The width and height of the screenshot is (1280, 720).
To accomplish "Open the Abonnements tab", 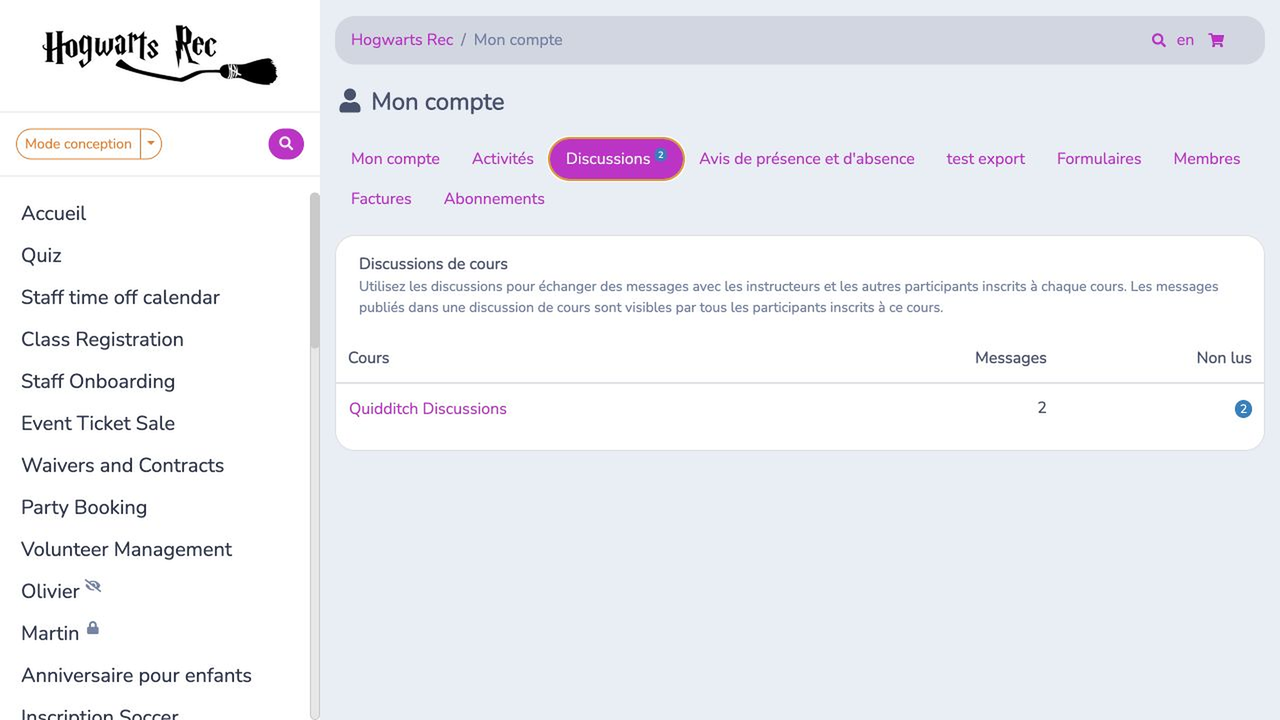I will (x=494, y=199).
